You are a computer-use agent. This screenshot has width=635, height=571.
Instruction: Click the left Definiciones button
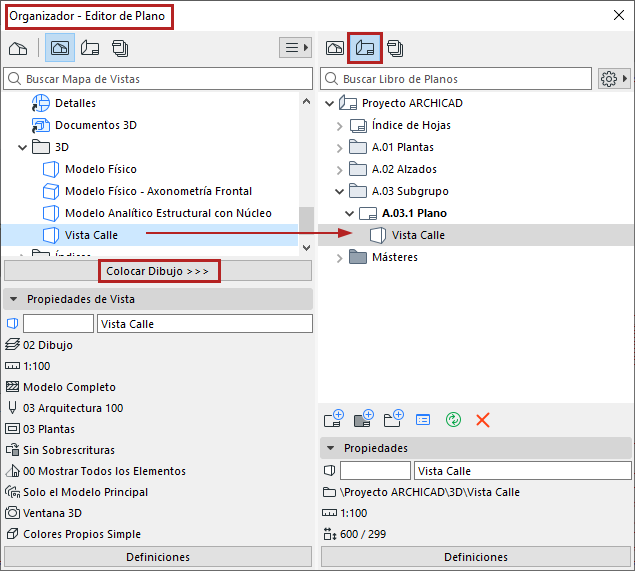tap(158, 557)
